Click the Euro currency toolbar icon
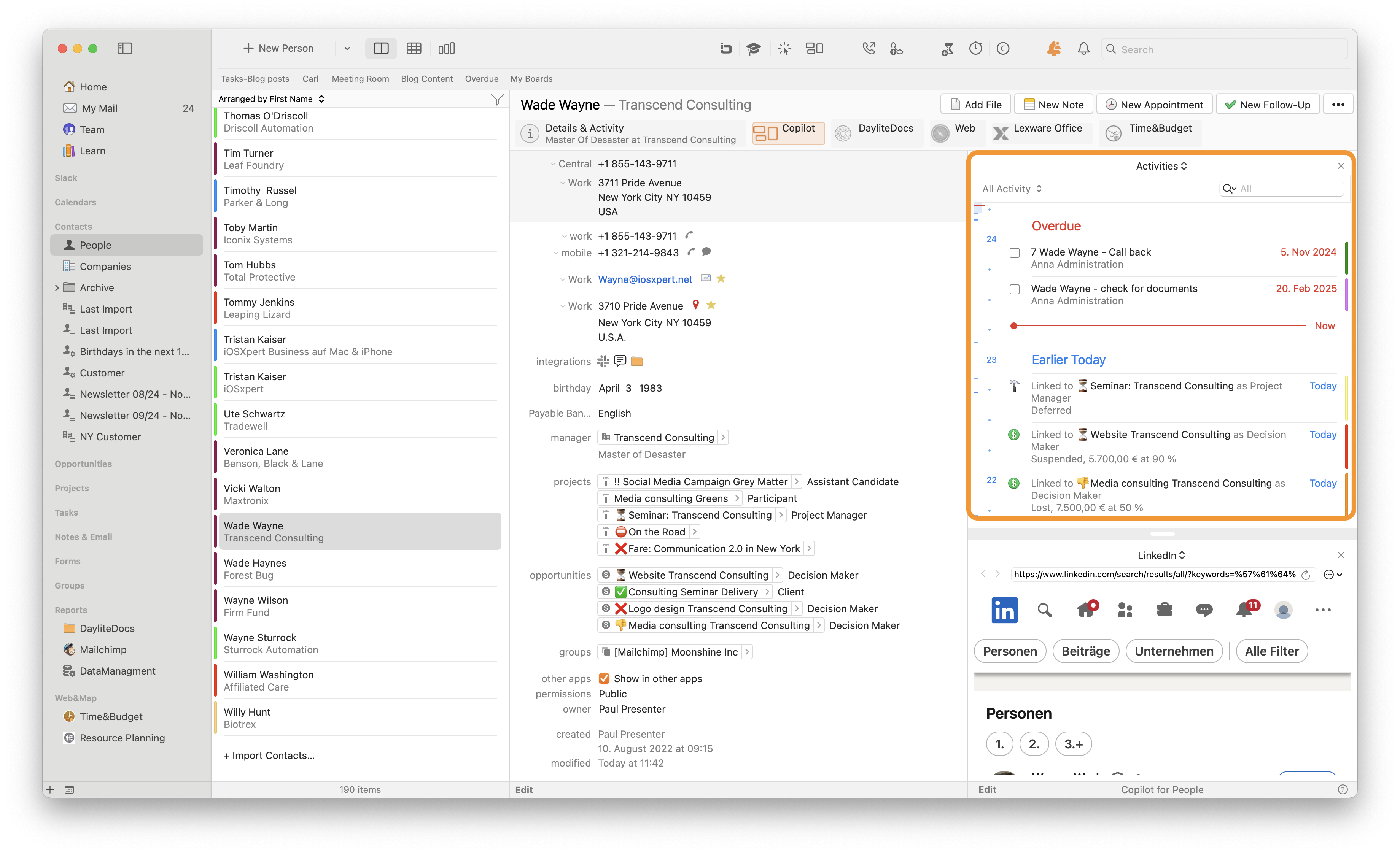The image size is (1400, 854). 1003,49
